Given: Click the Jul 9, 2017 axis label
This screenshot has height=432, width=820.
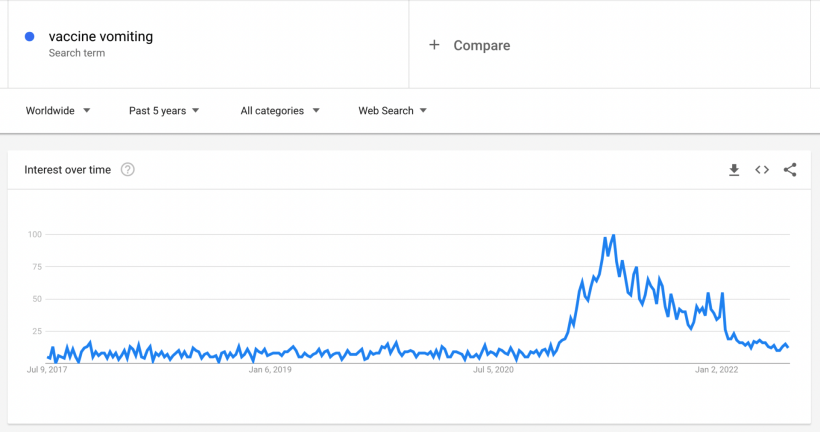Looking at the screenshot, I should pos(47,370).
